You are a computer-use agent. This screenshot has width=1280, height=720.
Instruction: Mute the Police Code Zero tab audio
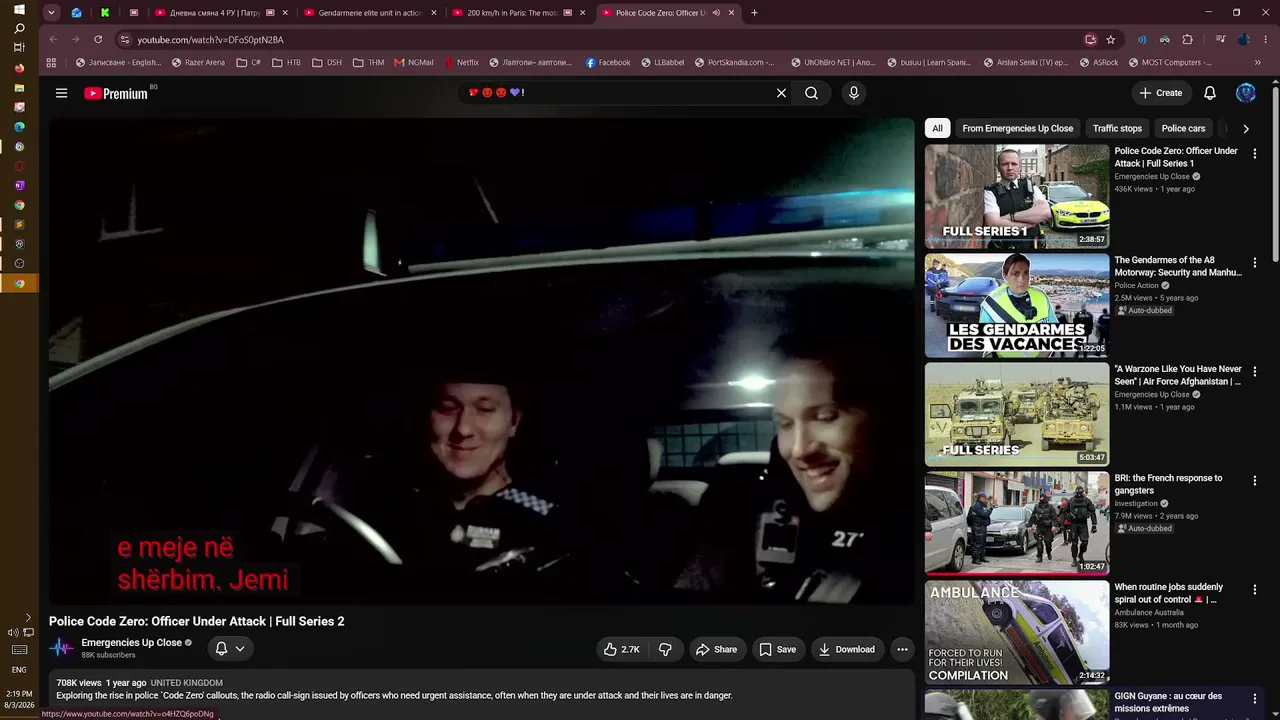click(x=716, y=13)
